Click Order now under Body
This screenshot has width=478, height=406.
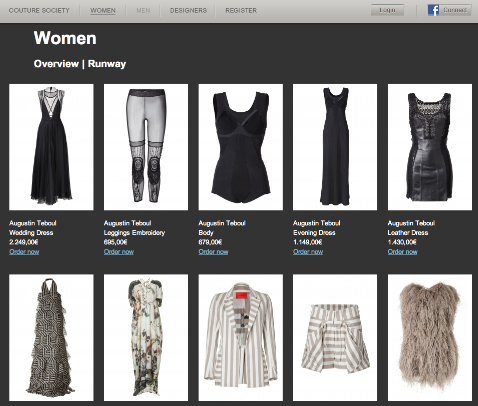(213, 252)
